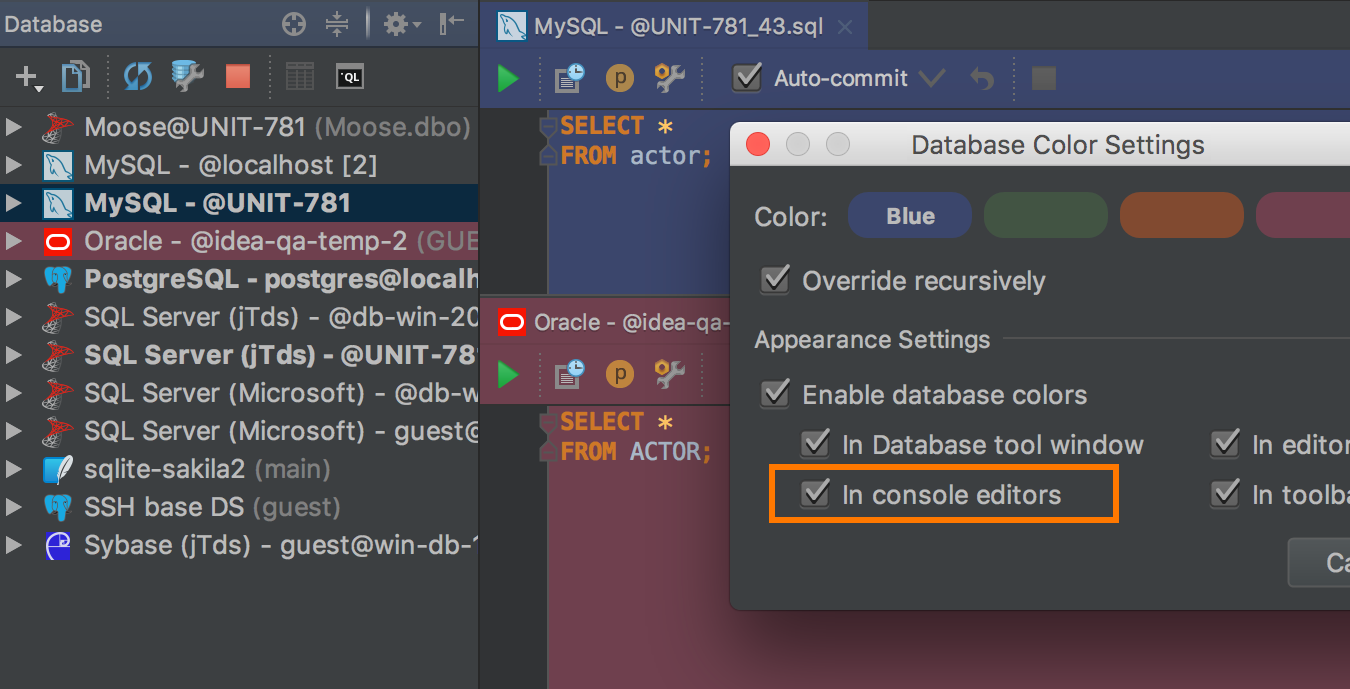View parameters in Oracle console toolbar
Image resolution: width=1350 pixels, height=689 pixels.
tap(620, 374)
